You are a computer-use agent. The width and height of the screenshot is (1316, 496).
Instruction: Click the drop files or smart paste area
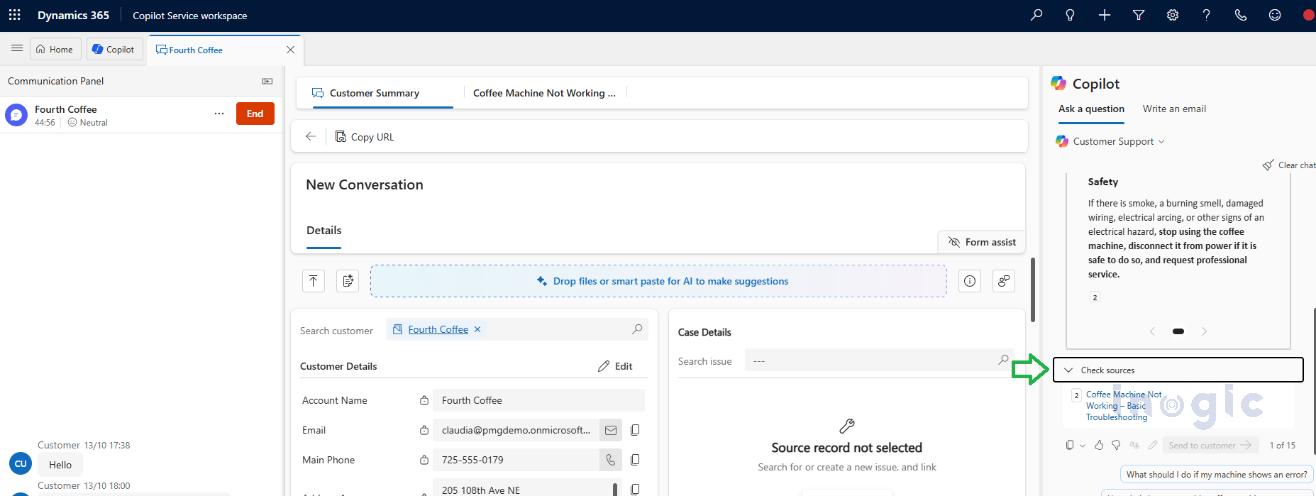tap(658, 281)
